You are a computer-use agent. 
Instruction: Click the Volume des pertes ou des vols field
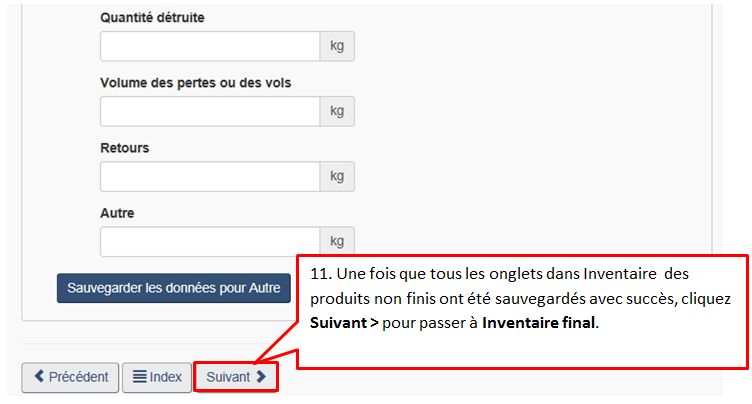(209, 111)
